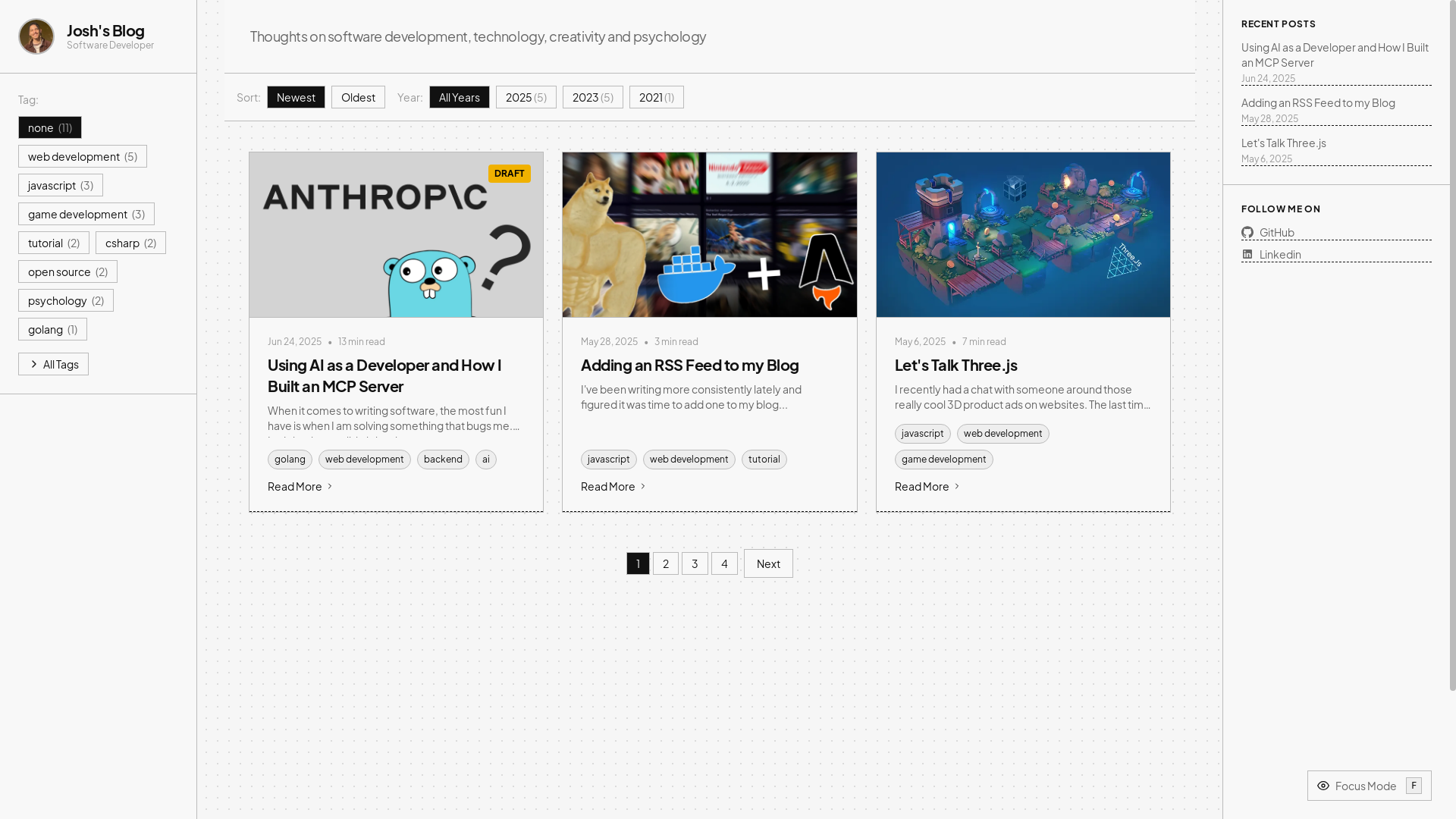Open the GitHub icon link
Screen dimensions: 1456x819
click(1247, 232)
